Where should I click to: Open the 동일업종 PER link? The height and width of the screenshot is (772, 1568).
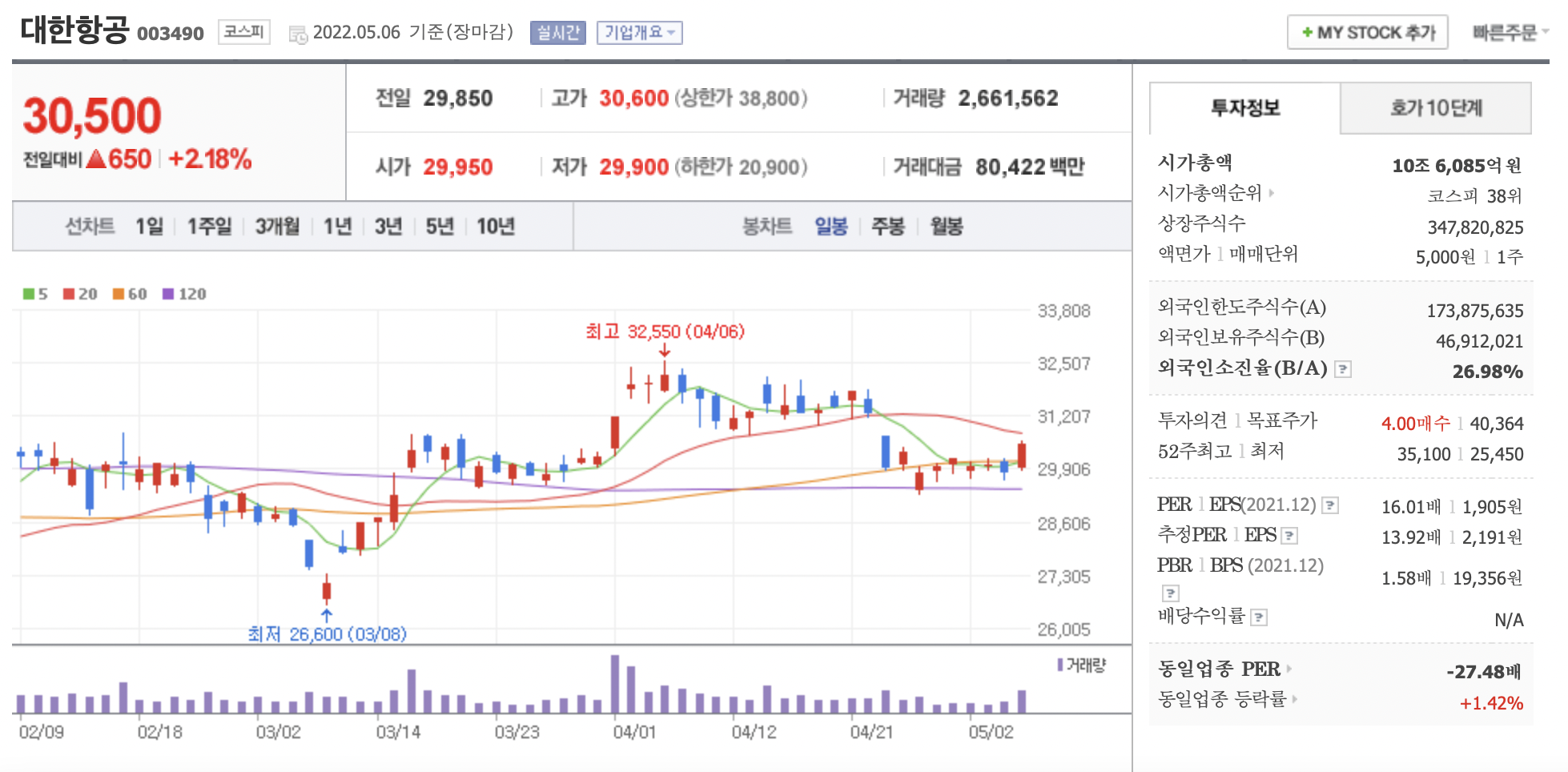1219,669
